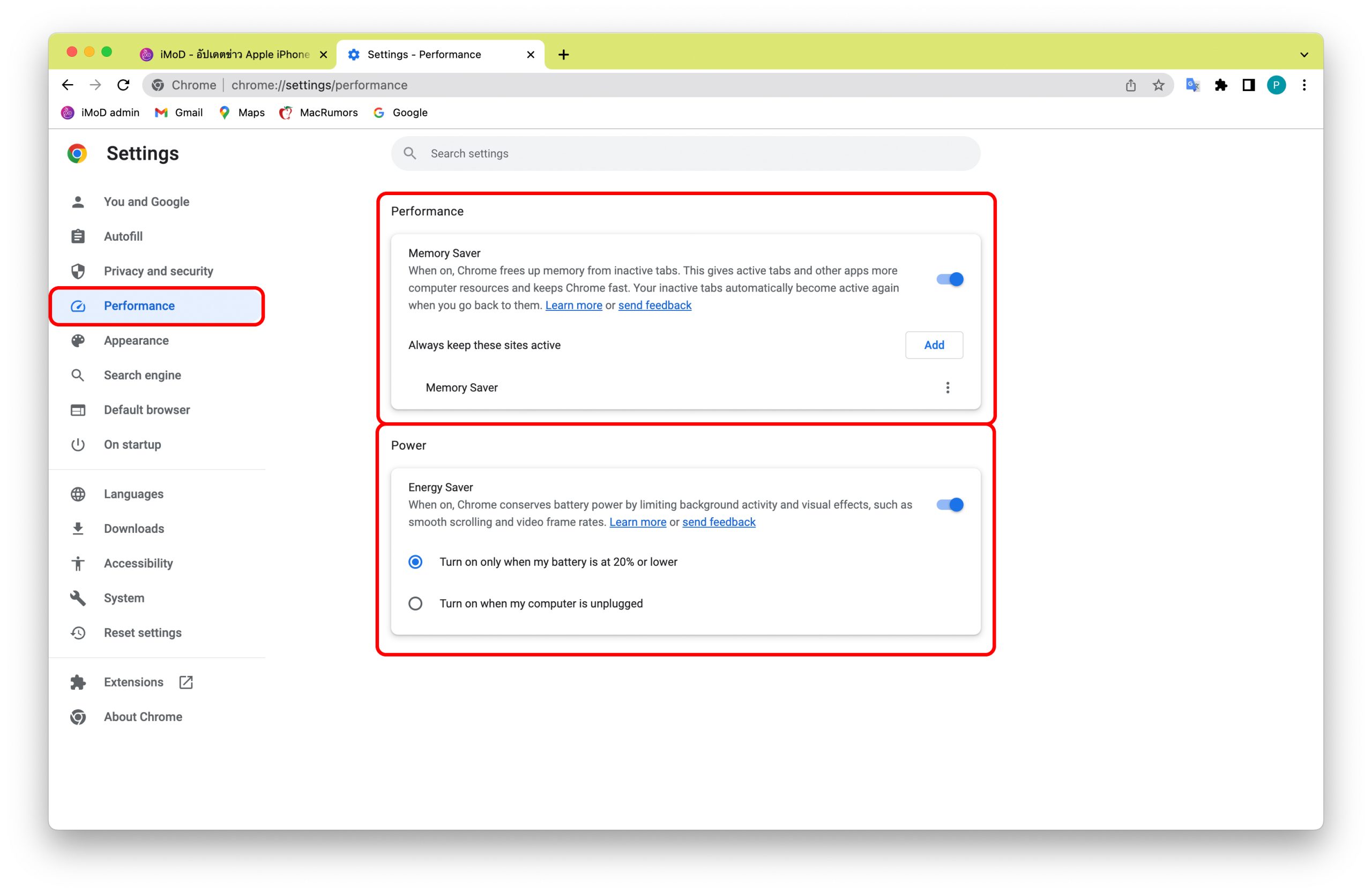Bookmark this page with star icon
Screen dimensions: 1372x894
point(1158,85)
